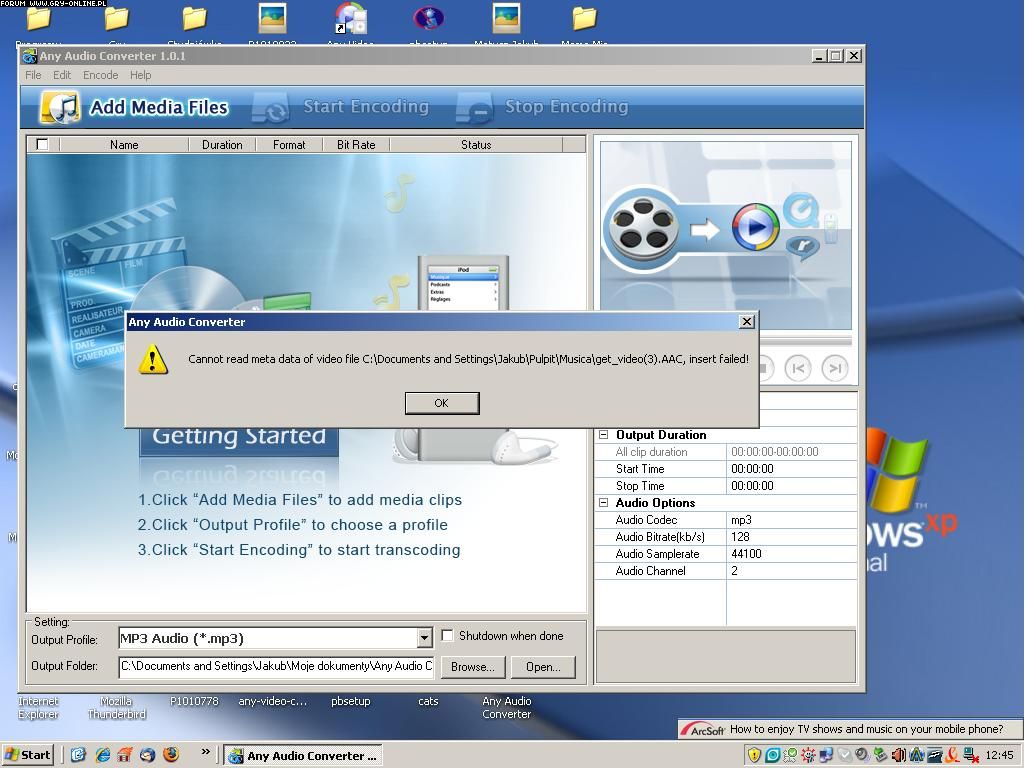Image resolution: width=1025 pixels, height=768 pixels.
Task: Open the File menu
Action: coord(33,75)
